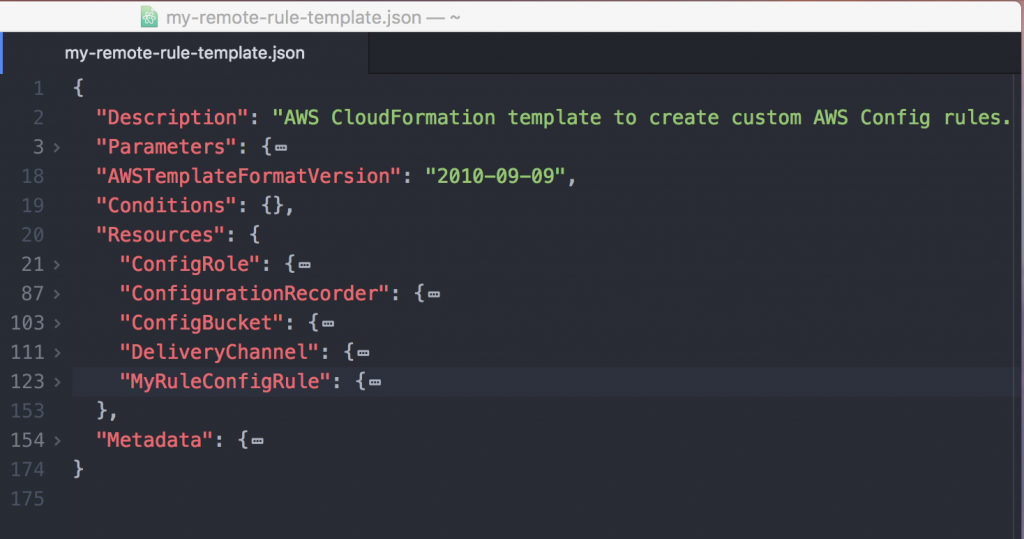Screen dimensions: 1024x539
Task: Click the "ConfigBucket" key text
Action: pos(201,323)
